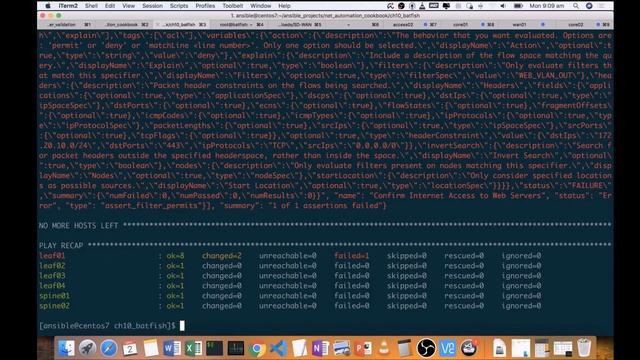This screenshot has width=640, height=360.
Task: Open VLC media player from the Dock
Action: pyautogui.click(x=384, y=348)
